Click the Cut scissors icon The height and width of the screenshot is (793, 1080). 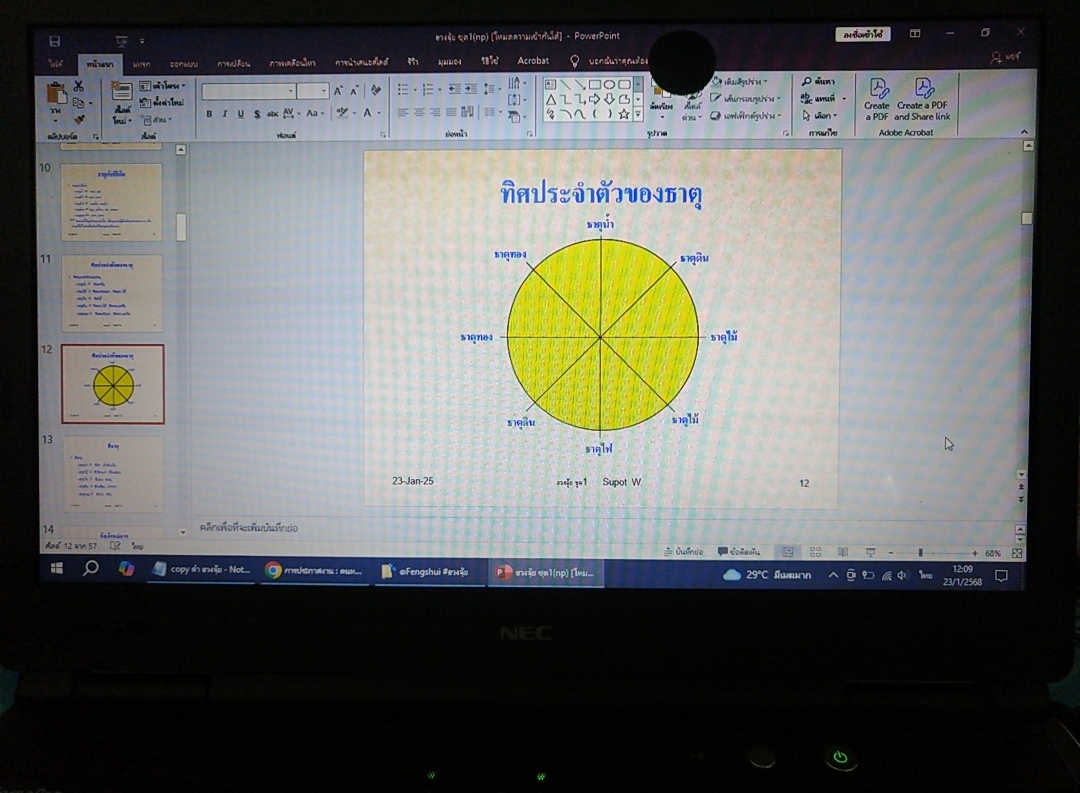78,87
